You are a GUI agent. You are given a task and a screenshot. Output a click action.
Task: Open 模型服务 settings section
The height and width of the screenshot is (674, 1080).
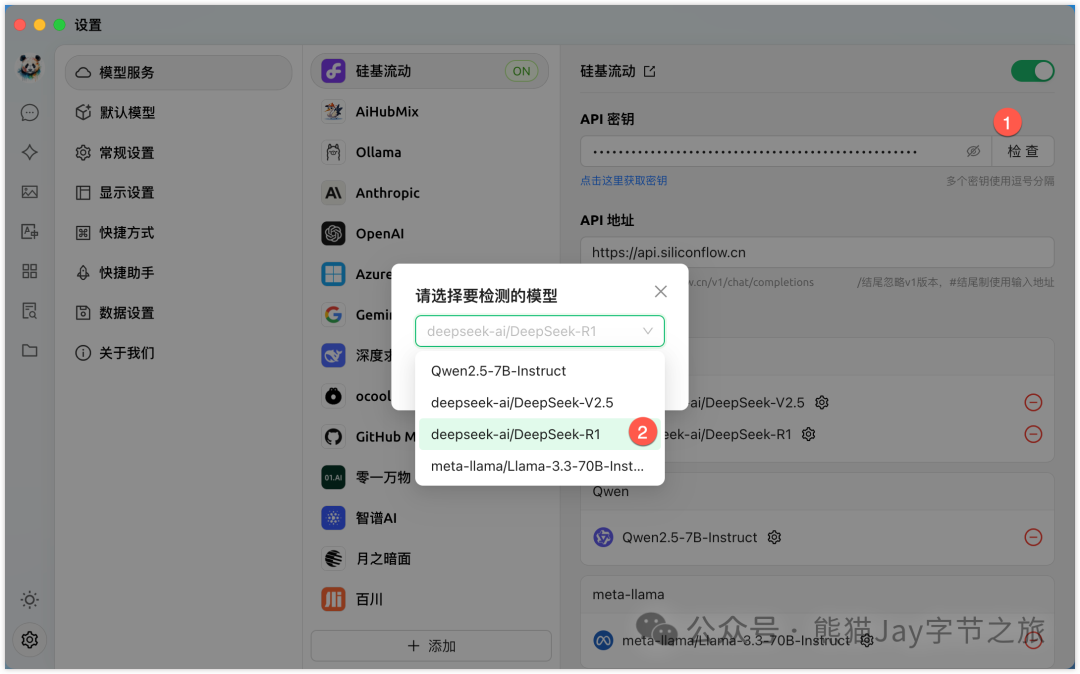(x=179, y=72)
